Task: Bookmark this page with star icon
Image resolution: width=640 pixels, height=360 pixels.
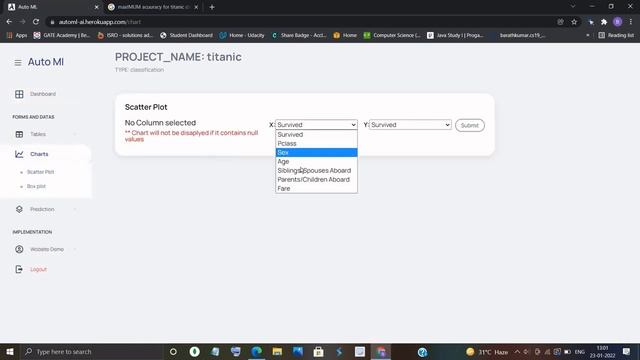Action: pos(574,22)
